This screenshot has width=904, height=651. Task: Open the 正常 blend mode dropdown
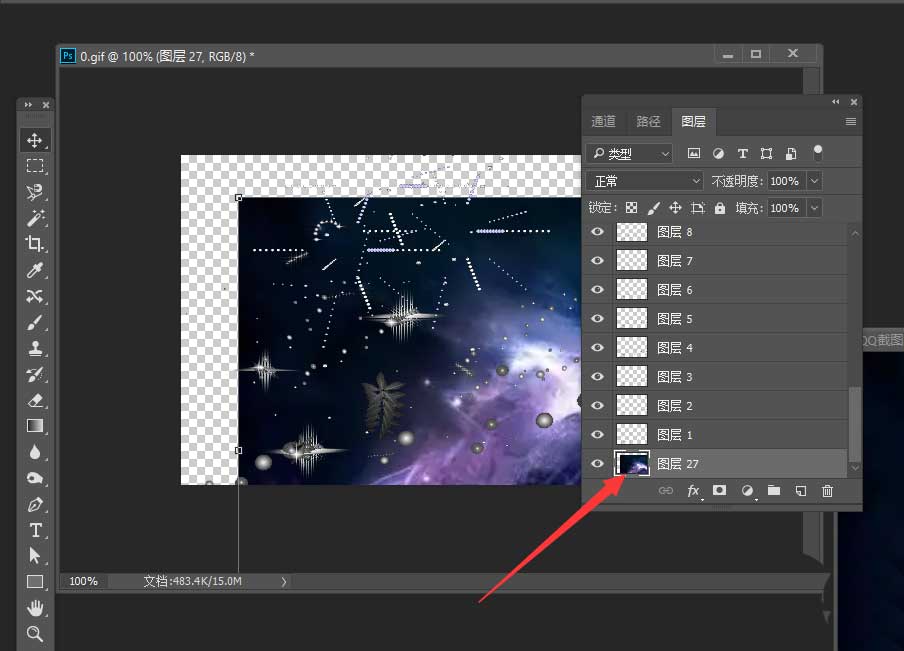pos(645,181)
